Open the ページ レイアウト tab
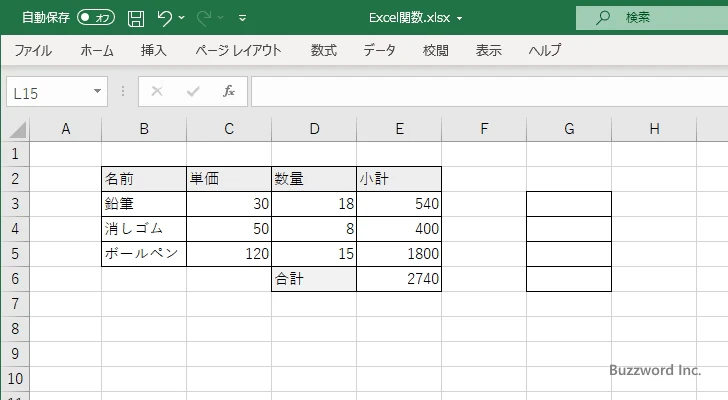Viewport: 728px width, 400px height. tap(238, 50)
